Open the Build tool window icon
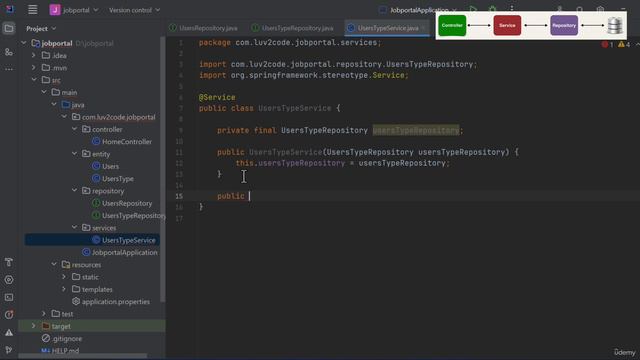This screenshot has height=360, width=640. [x=9, y=262]
